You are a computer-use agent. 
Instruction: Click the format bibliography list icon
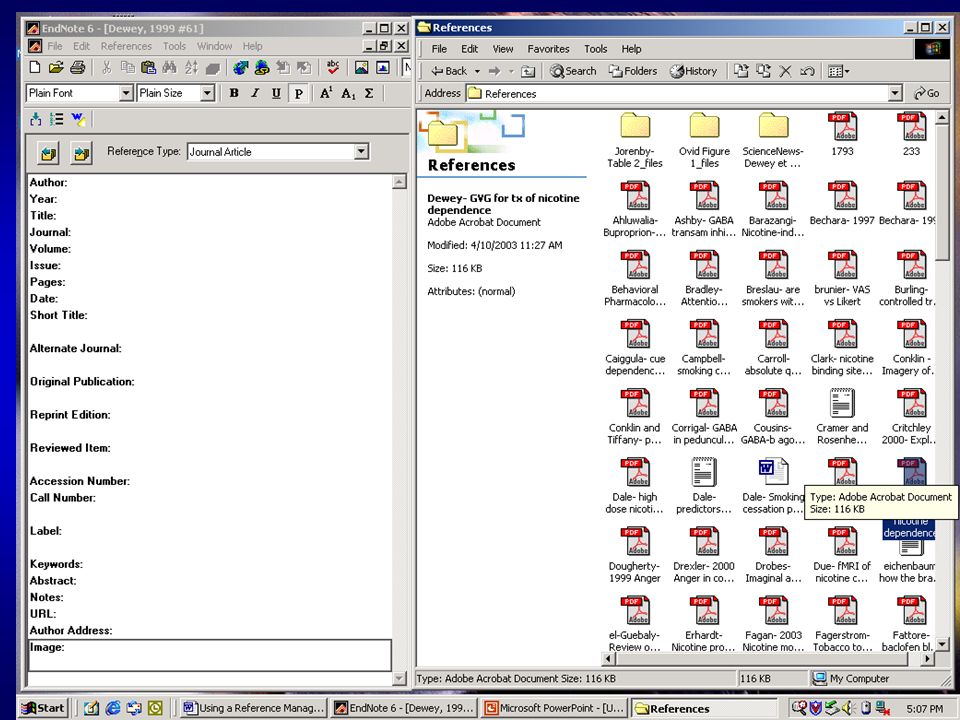pos(56,119)
